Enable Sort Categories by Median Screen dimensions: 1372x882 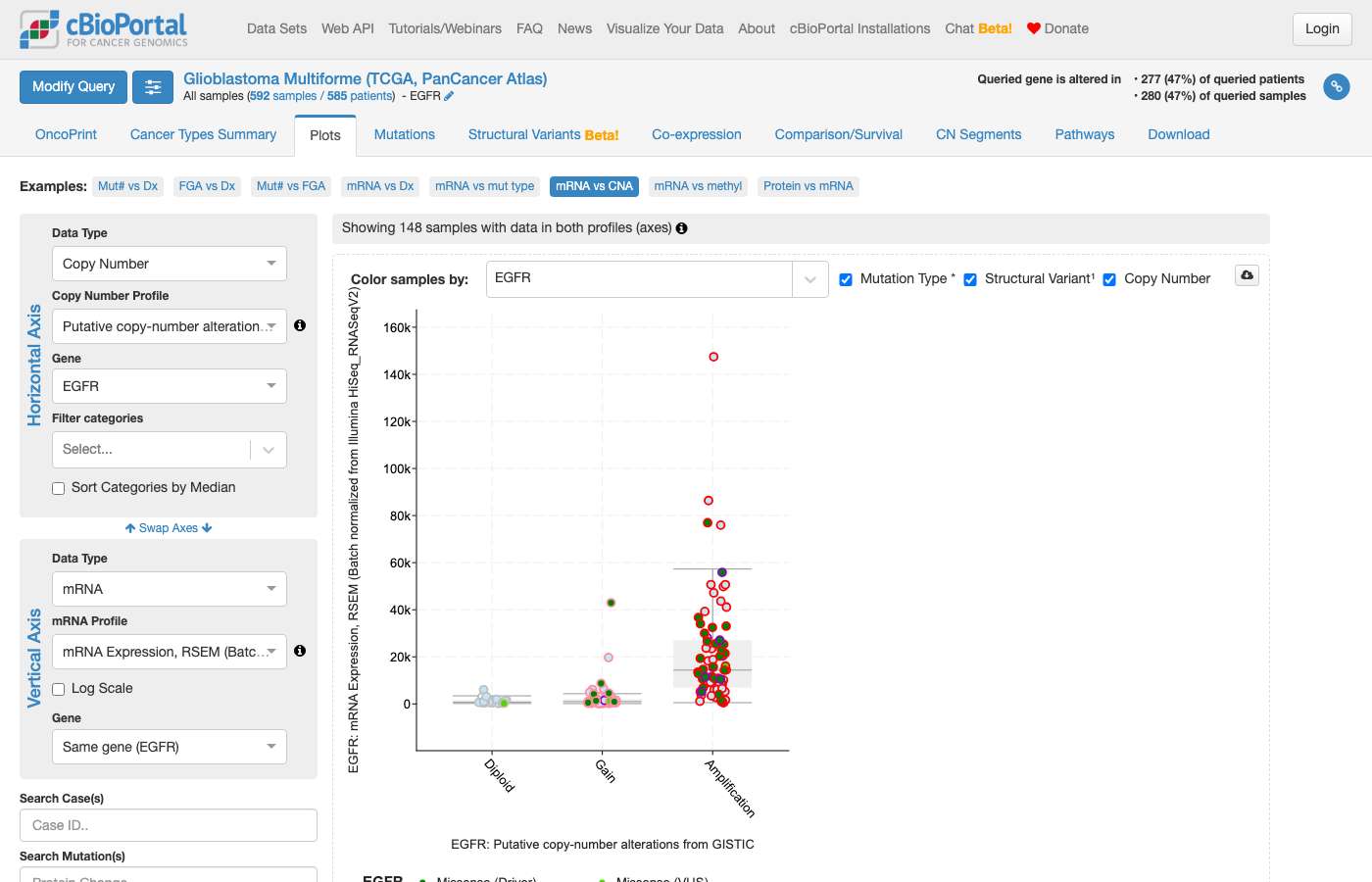58,488
